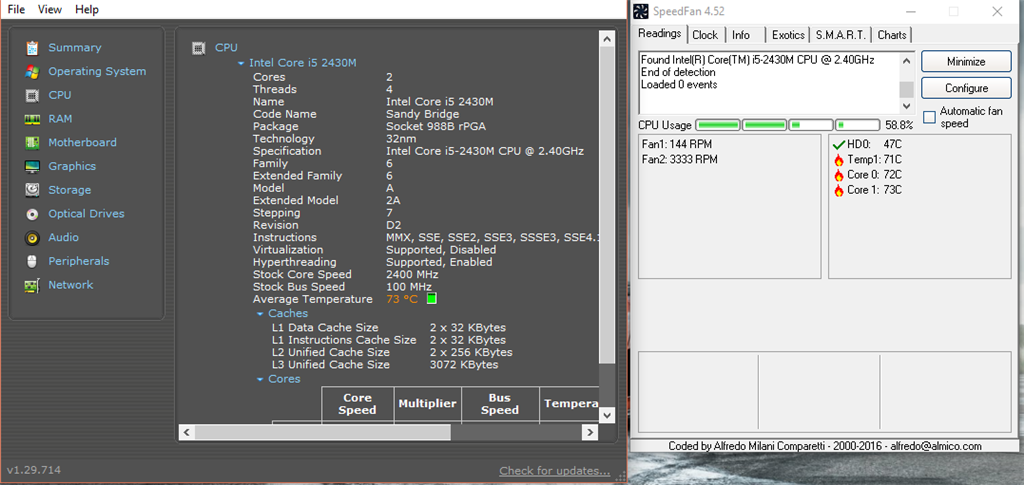Switch to the Info tab in SpeedFan
The image size is (1024, 485).
click(x=741, y=35)
